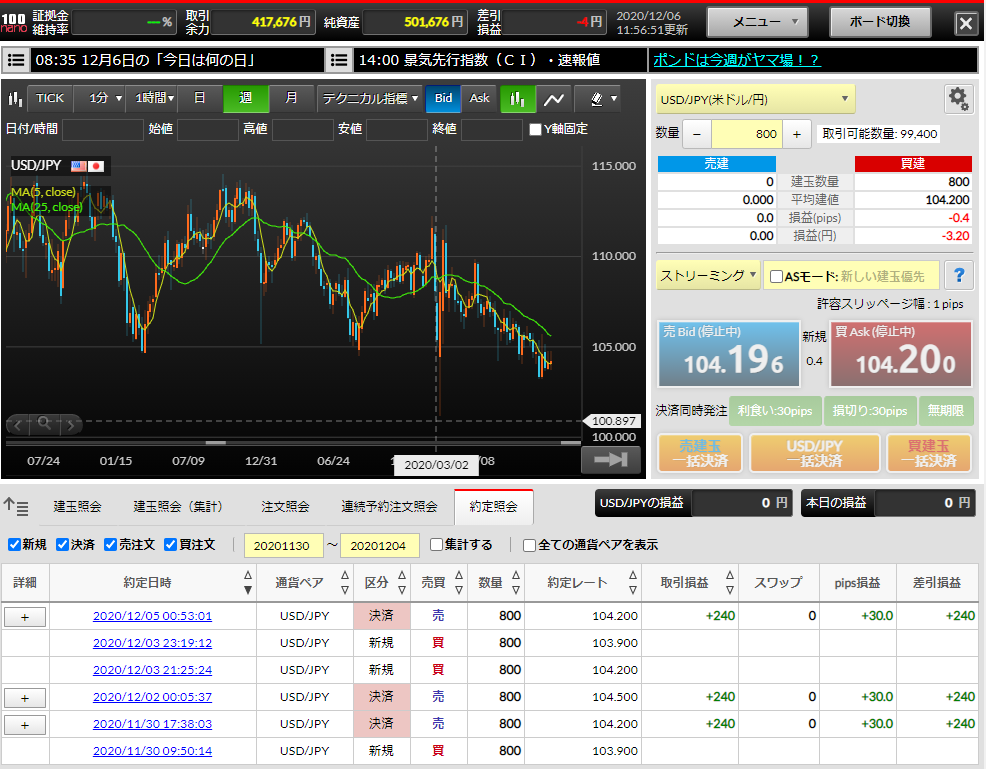
Task: Open USD/JPY currency pair dropdown
Action: click(755, 99)
